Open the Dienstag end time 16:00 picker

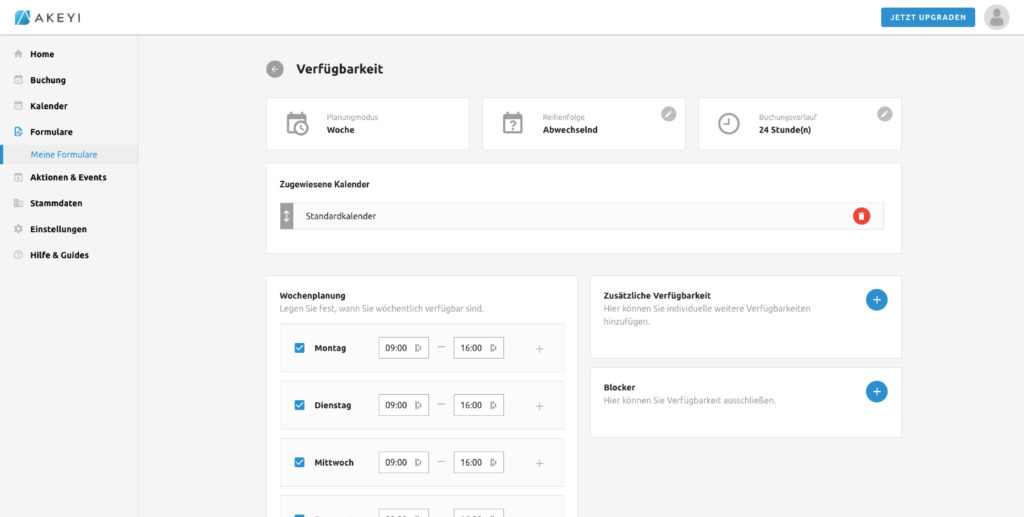coord(478,405)
